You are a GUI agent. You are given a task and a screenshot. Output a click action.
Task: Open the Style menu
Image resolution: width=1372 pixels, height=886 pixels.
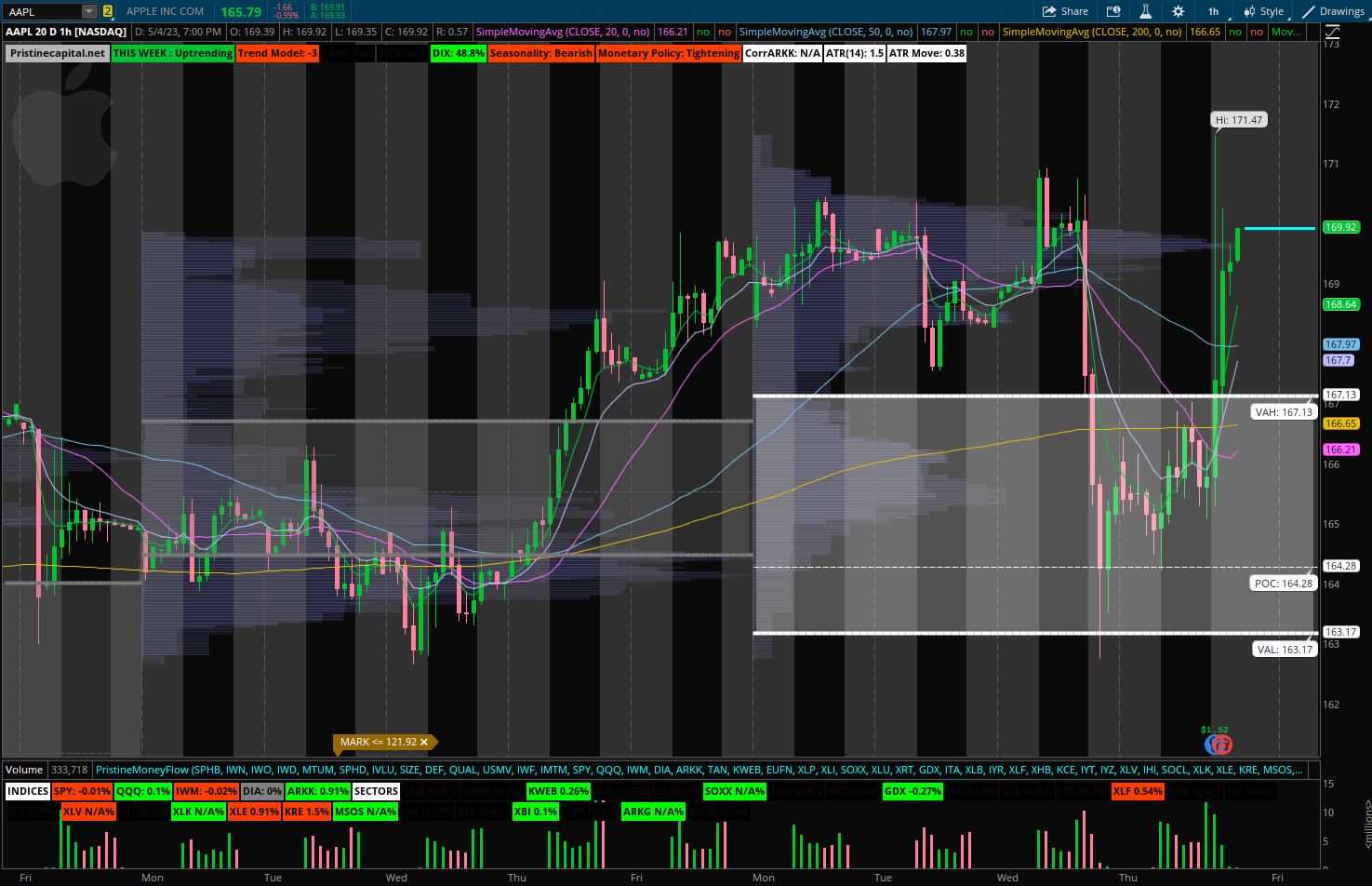(1263, 11)
